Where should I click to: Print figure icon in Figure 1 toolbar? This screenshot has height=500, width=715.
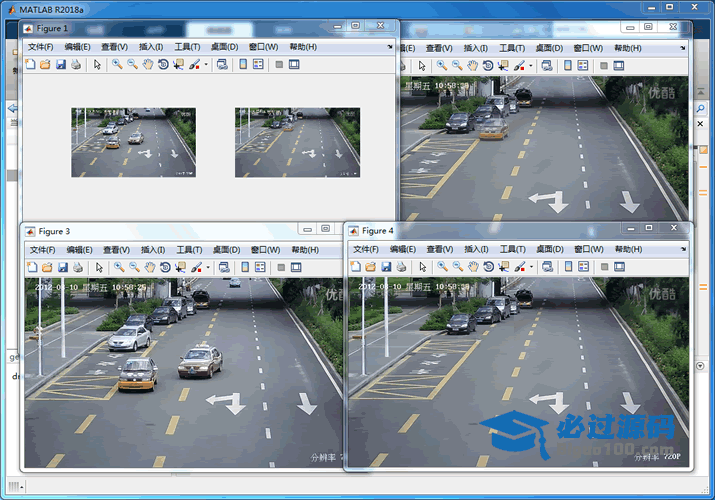76,64
